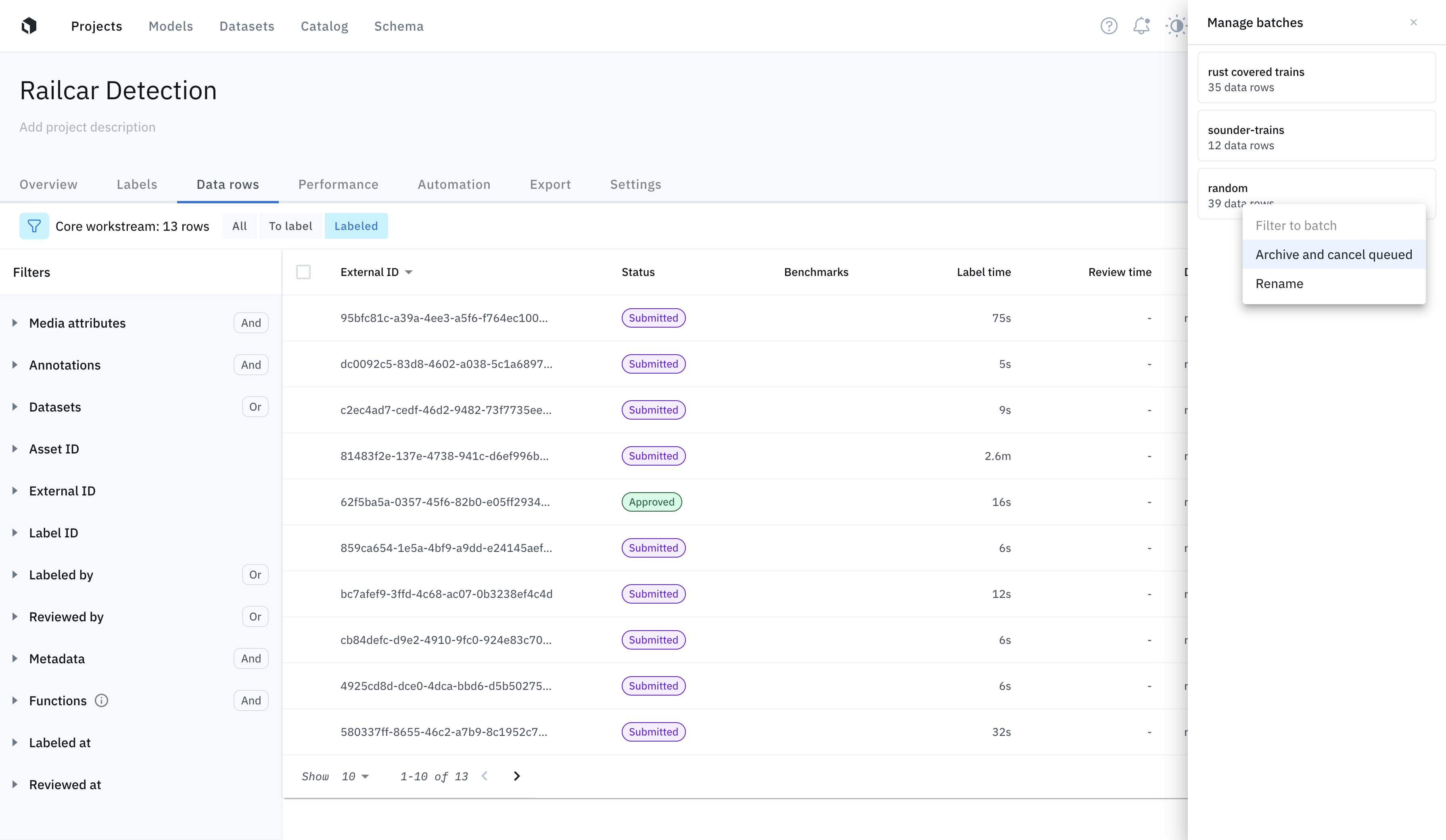Screen dimensions: 1446x840
Task: Close the Manage batches panel
Action: point(1413,22)
